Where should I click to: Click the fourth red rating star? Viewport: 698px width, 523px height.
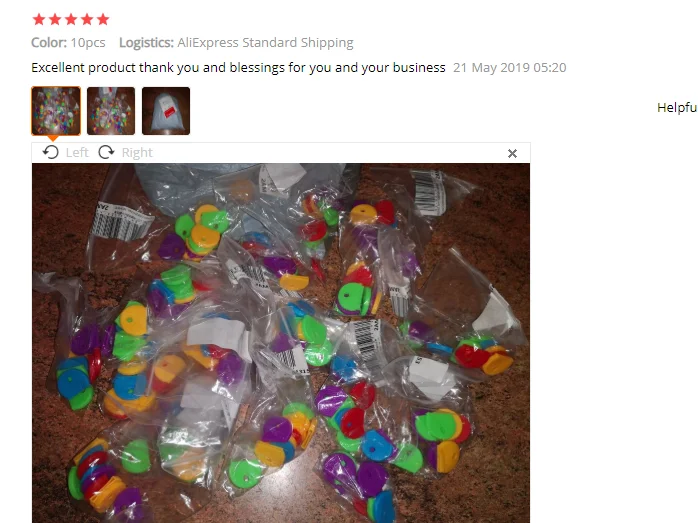(x=87, y=19)
